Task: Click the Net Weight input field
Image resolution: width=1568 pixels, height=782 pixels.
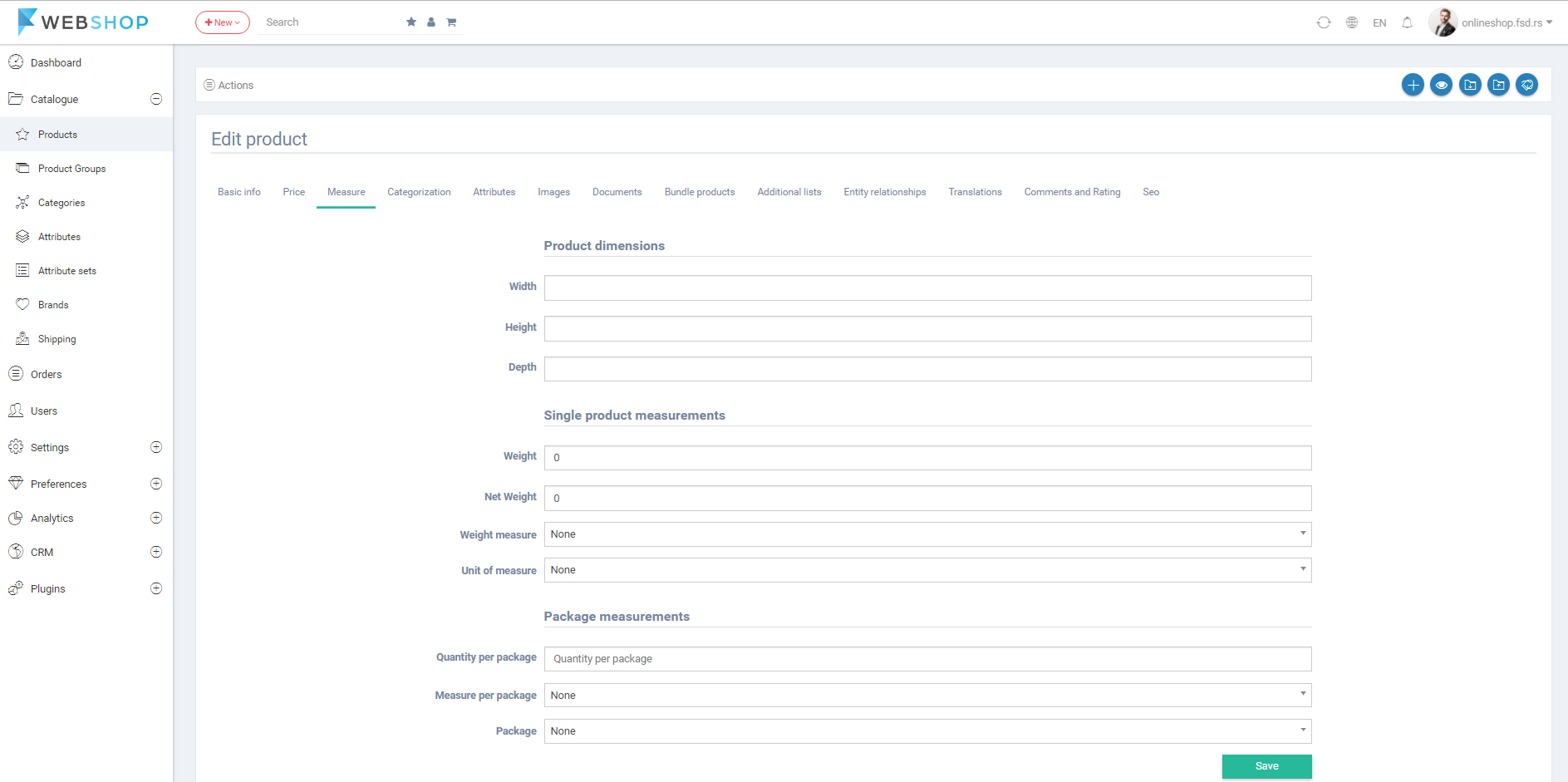Action: [927, 498]
